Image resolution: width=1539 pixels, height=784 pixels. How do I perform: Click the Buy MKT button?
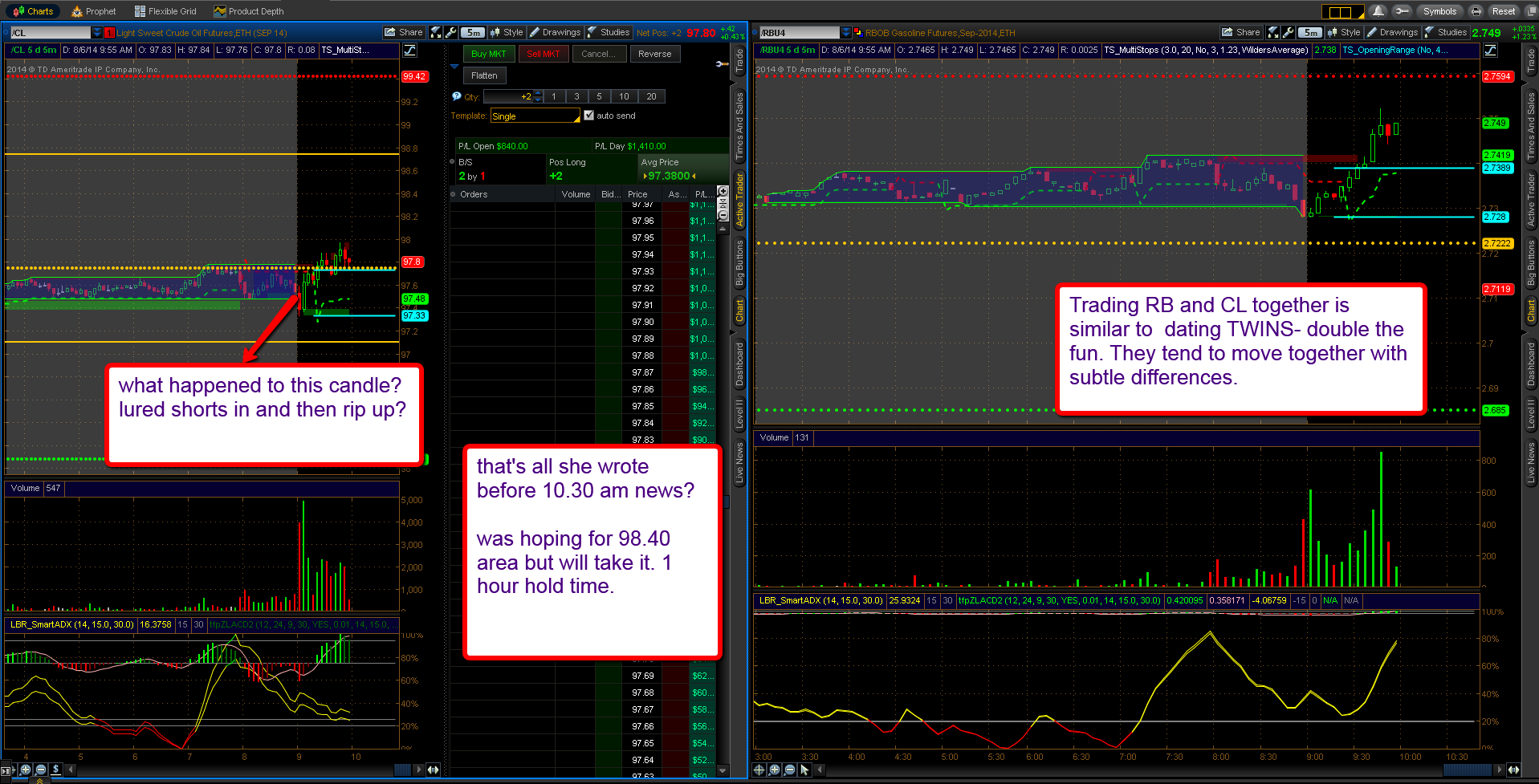coord(488,54)
